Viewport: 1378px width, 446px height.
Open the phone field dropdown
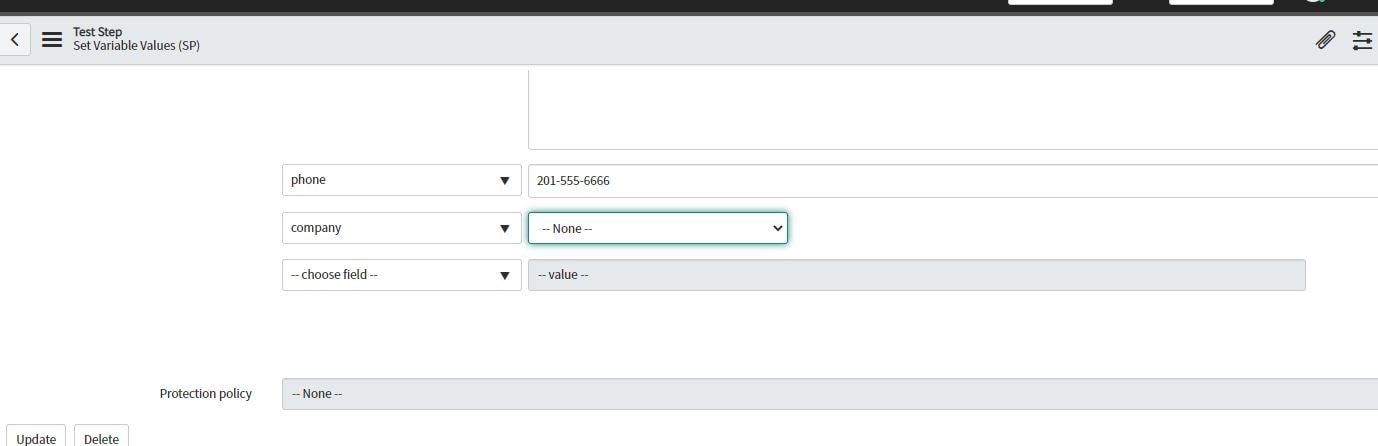(401, 180)
